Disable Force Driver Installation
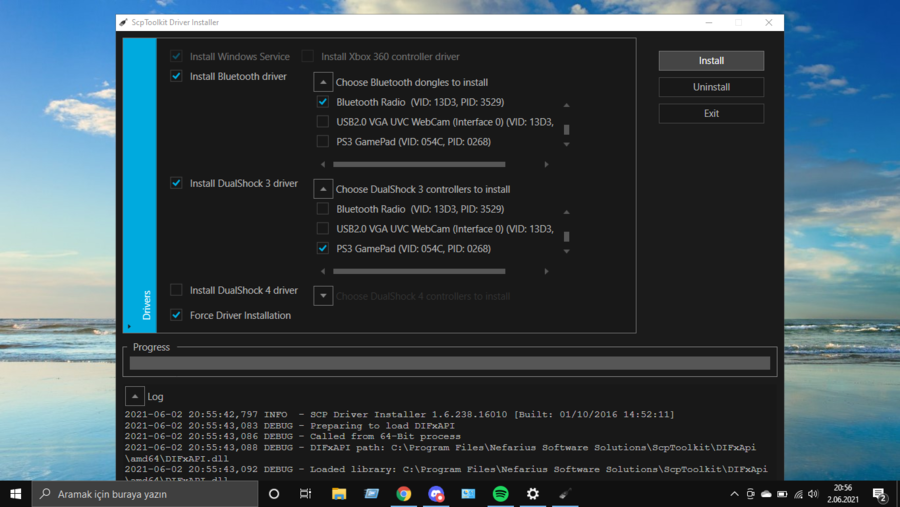 pyautogui.click(x=177, y=315)
